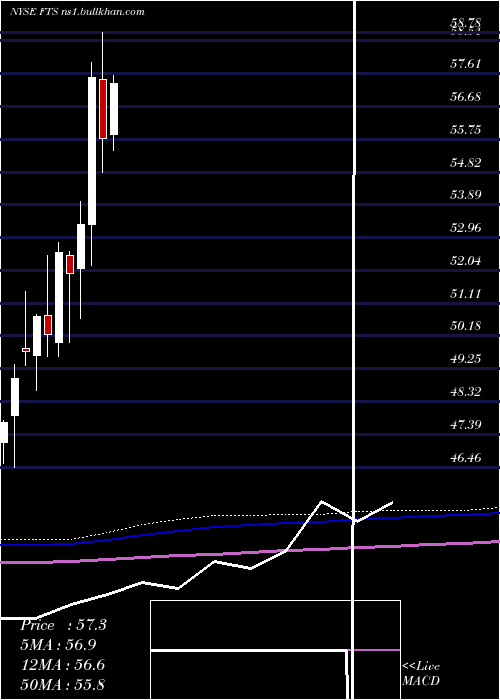This screenshot has width=500, height=700.
Task: Click the 50MA : 55.8 readout
Action: (63, 684)
